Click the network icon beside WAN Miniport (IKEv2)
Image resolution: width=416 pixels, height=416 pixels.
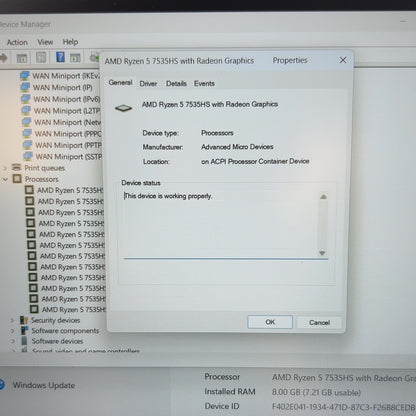click(25, 76)
